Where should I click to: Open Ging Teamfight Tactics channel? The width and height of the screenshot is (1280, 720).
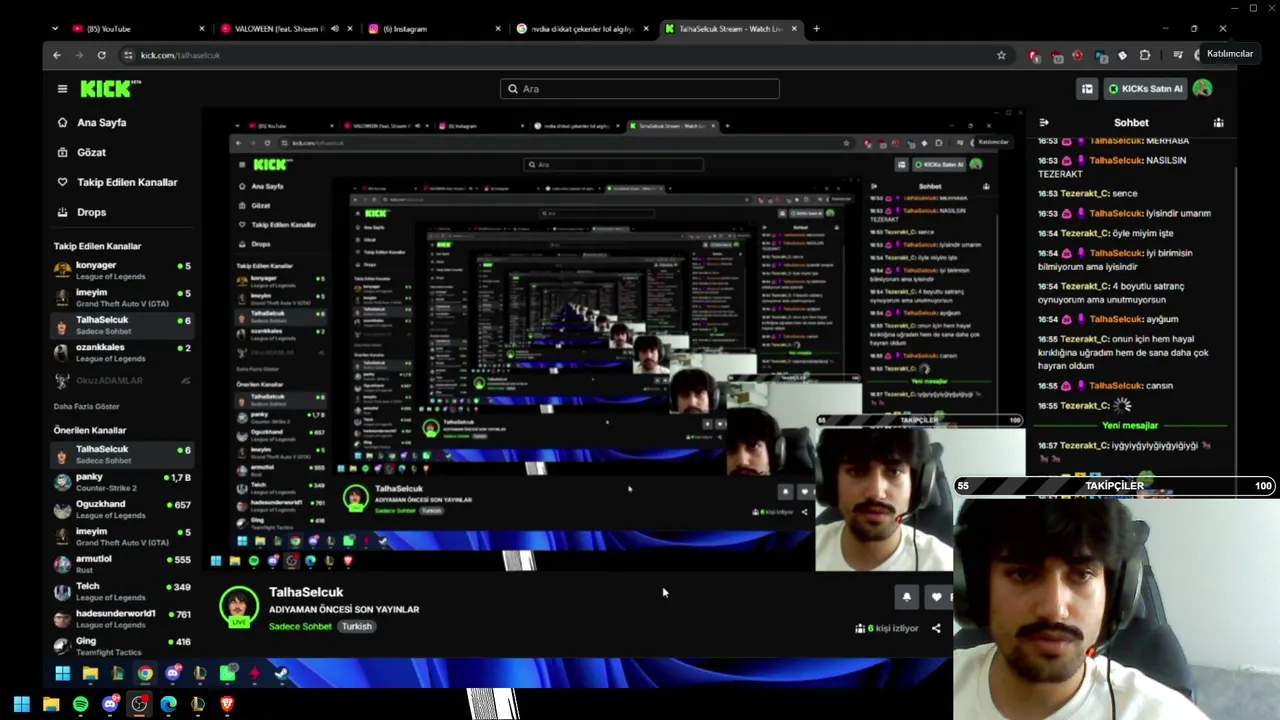(x=122, y=646)
